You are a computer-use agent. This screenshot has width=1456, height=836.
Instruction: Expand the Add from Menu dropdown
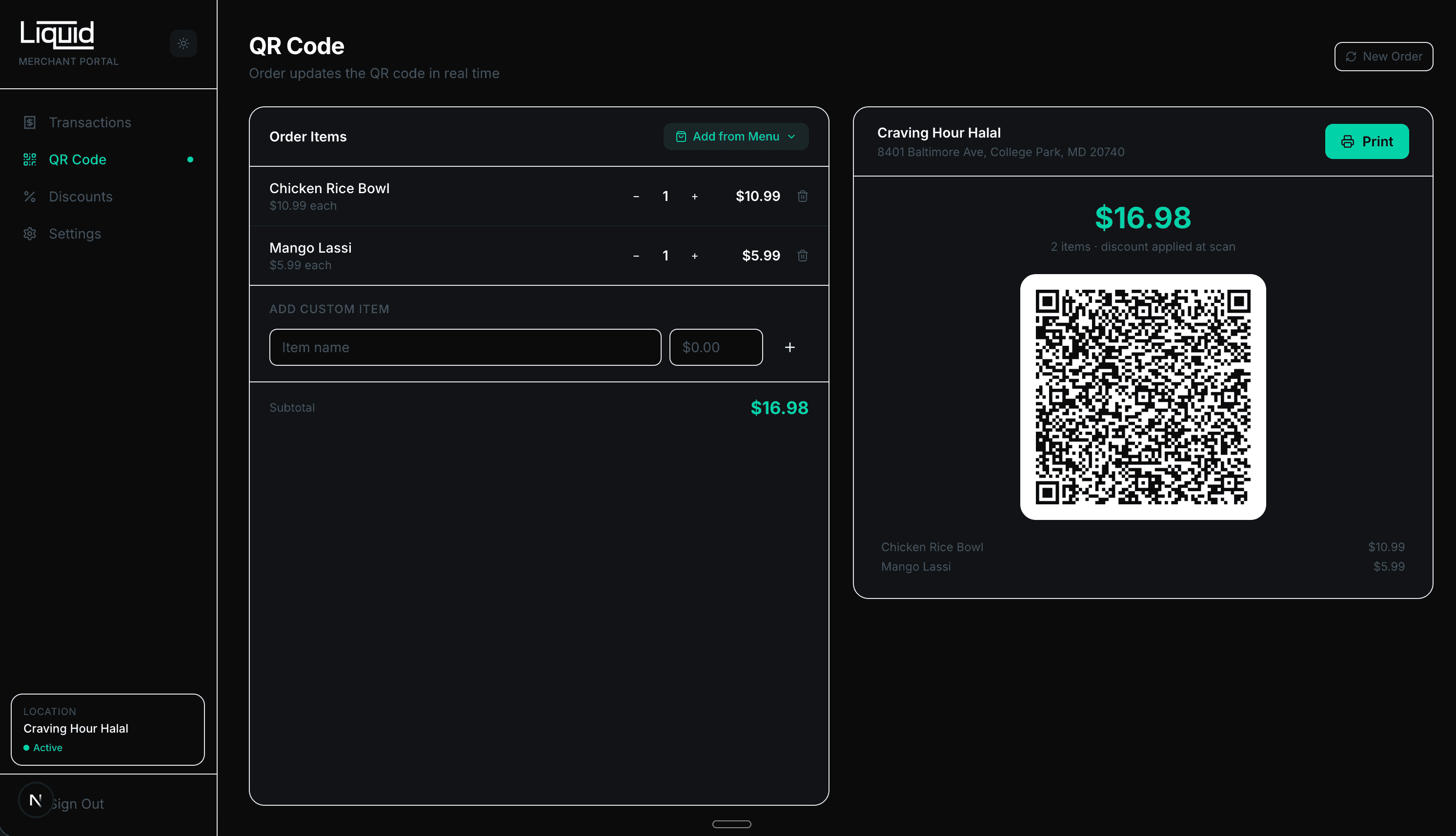736,136
